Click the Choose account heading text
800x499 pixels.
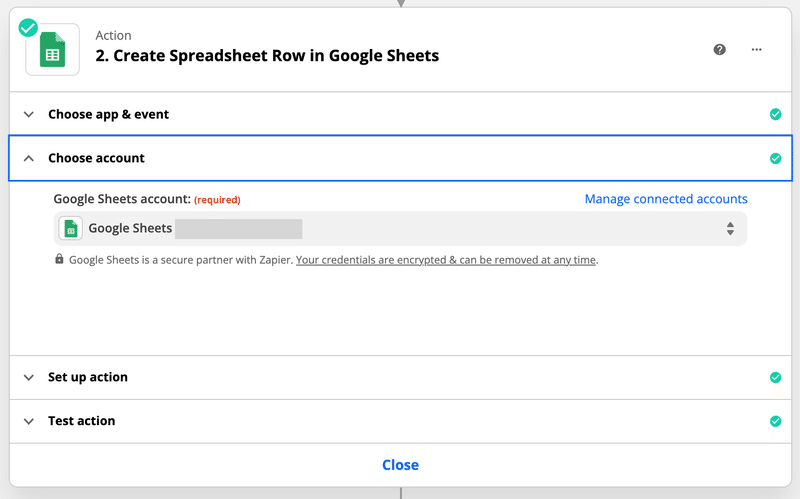click(96, 158)
